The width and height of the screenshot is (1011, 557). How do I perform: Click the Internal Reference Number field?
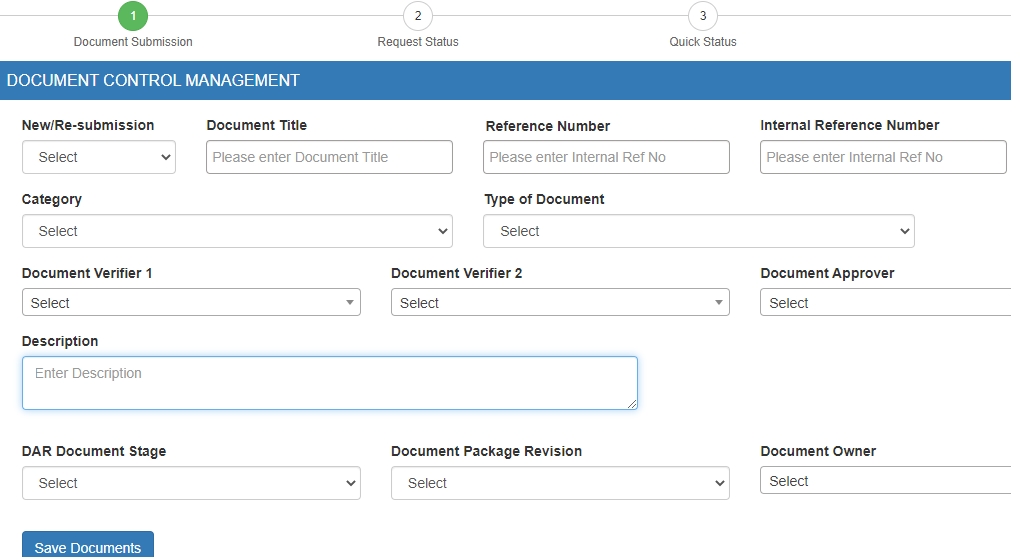click(x=883, y=157)
